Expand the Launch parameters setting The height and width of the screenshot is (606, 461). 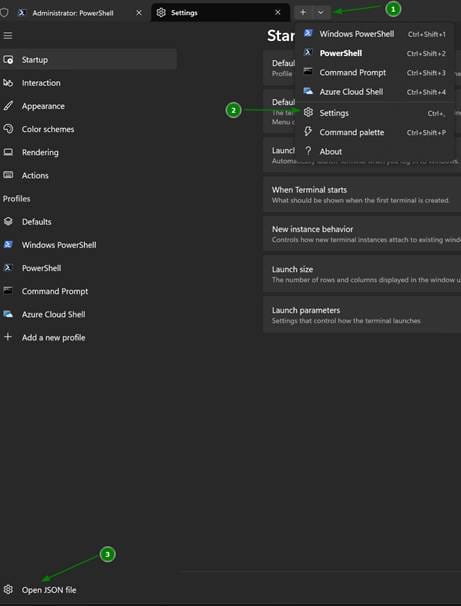coord(362,315)
